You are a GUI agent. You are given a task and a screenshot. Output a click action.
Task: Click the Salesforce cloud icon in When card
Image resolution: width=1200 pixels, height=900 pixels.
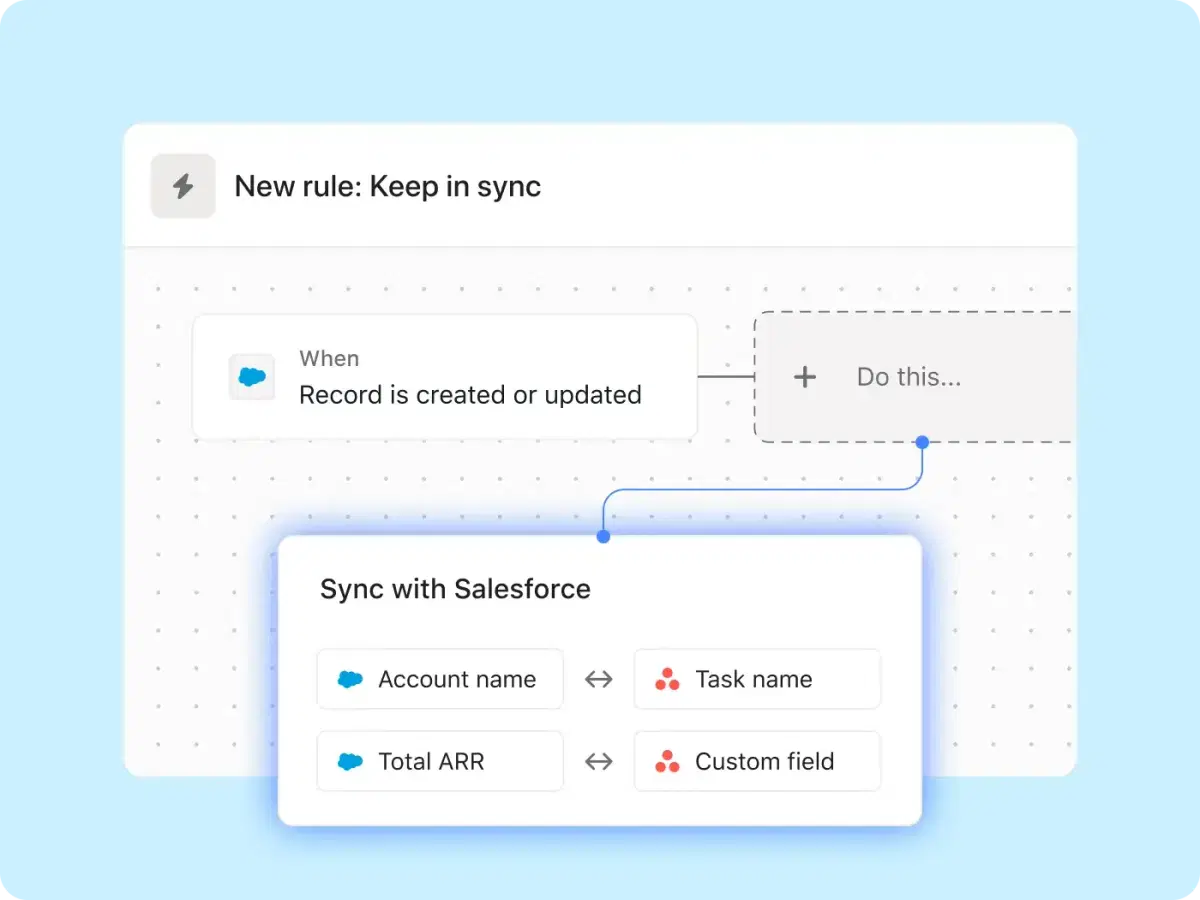pos(252,377)
